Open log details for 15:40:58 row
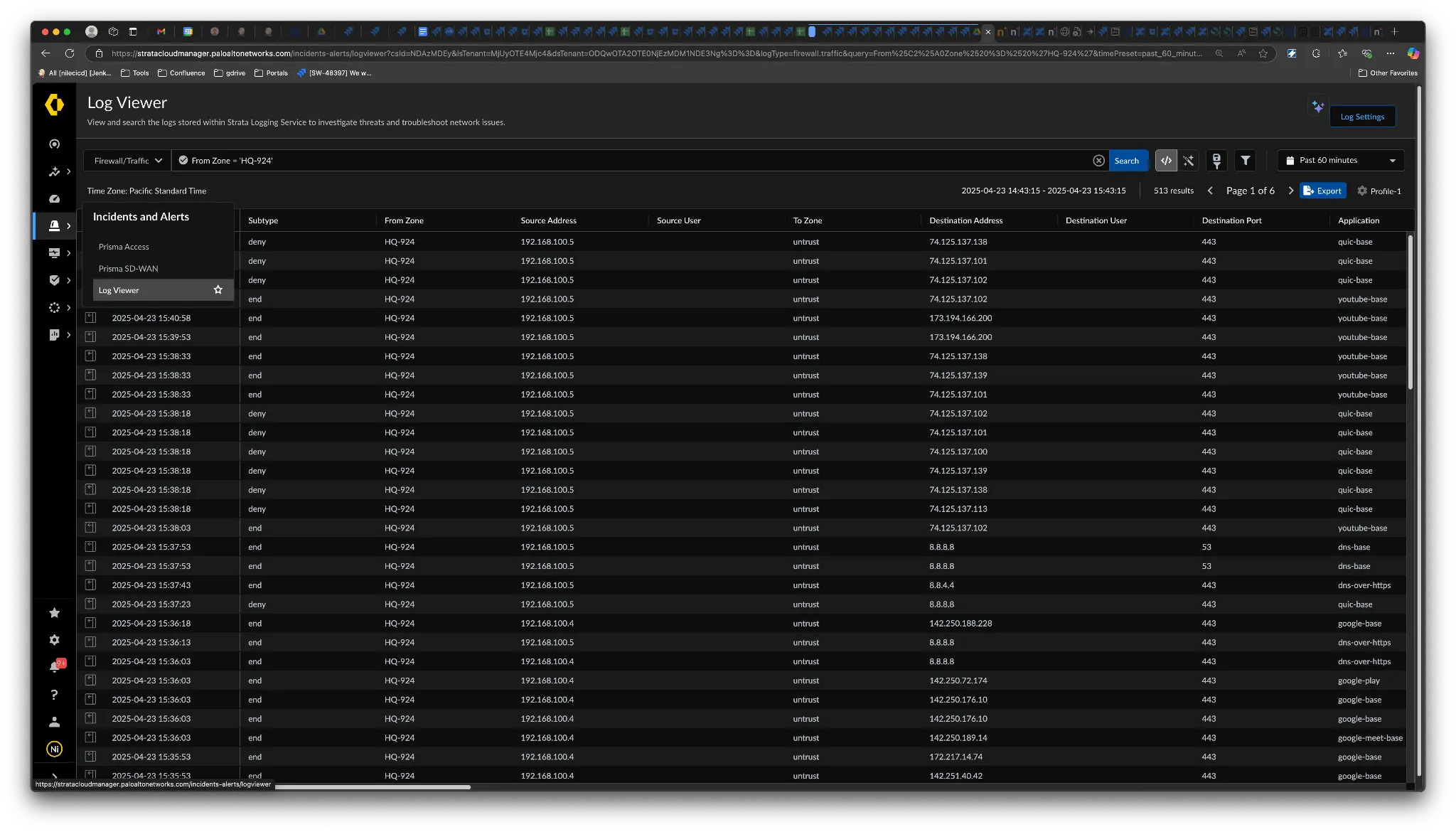Image resolution: width=1456 pixels, height=832 pixels. click(x=90, y=318)
